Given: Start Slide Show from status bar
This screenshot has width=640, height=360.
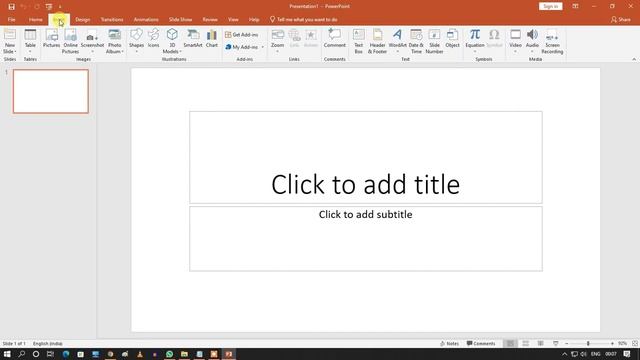Looking at the screenshot, I should (x=556, y=344).
